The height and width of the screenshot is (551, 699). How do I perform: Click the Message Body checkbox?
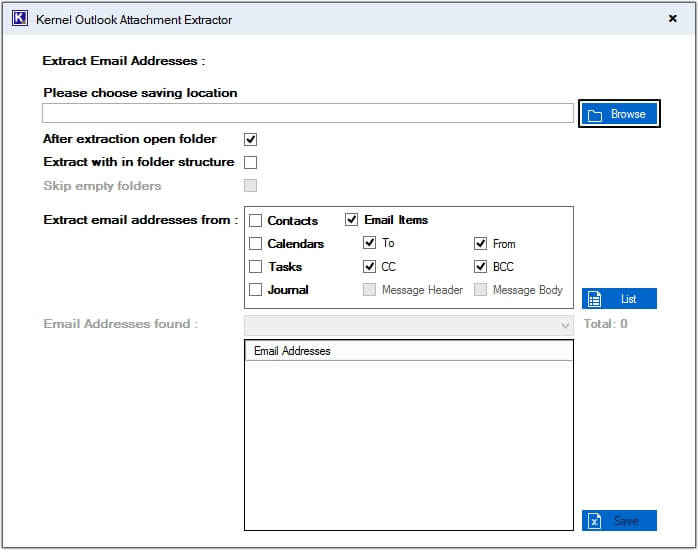481,290
